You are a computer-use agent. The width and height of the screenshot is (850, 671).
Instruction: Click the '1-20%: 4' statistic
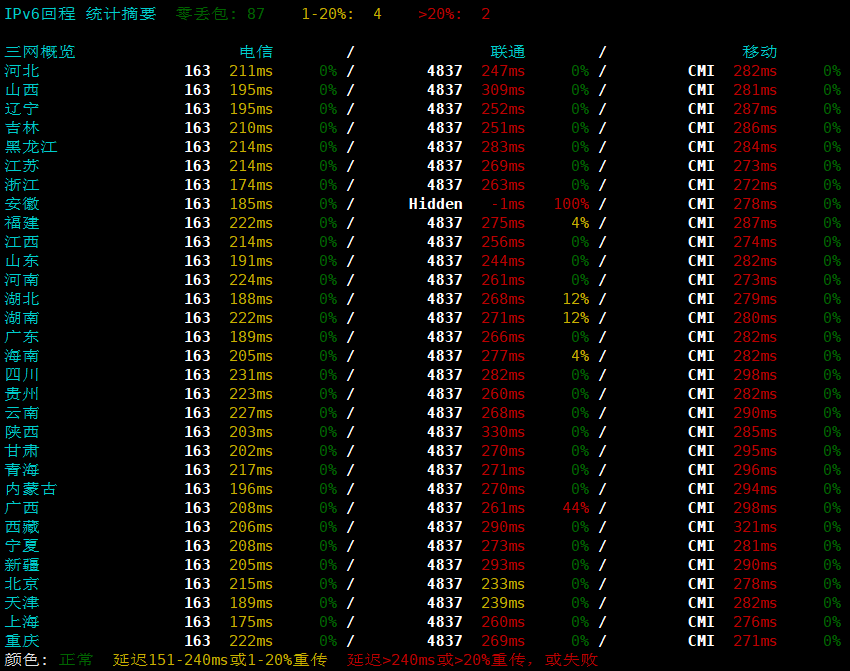(341, 14)
